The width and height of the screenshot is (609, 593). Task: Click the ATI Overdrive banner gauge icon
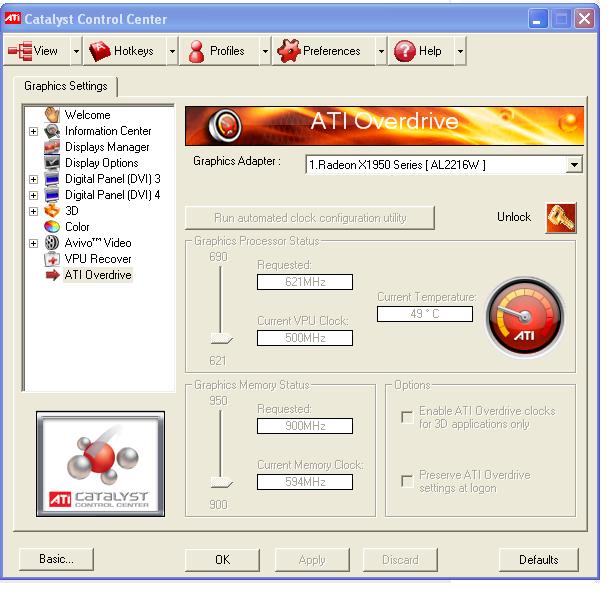pos(225,125)
